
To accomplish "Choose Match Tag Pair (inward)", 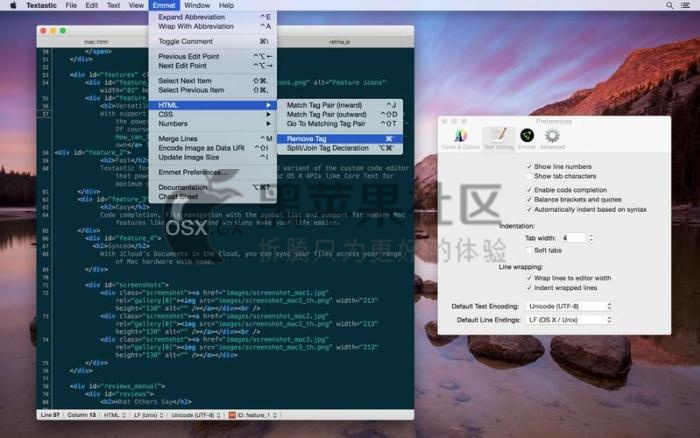I will click(x=340, y=105).
